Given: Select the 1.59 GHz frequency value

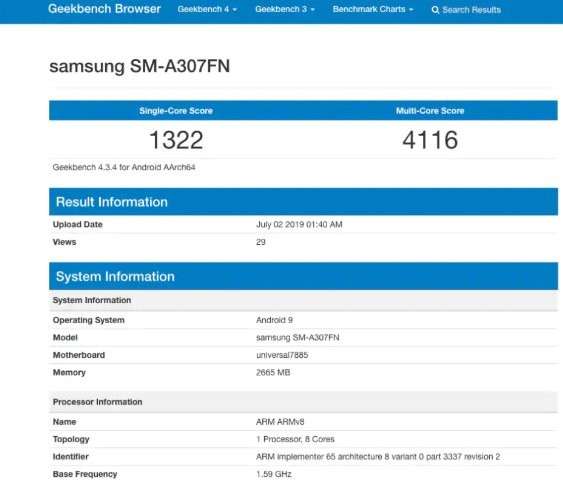Looking at the screenshot, I should click(274, 474).
